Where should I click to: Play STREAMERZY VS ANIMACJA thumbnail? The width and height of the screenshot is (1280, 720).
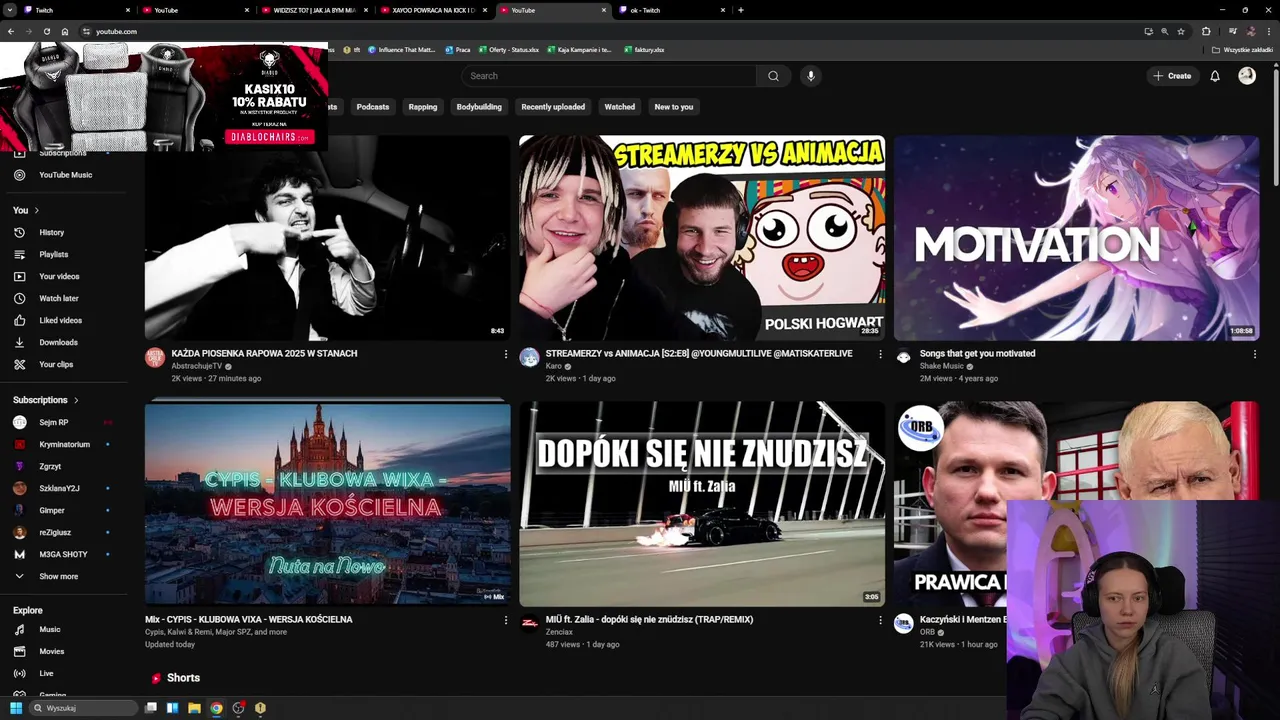pos(702,238)
